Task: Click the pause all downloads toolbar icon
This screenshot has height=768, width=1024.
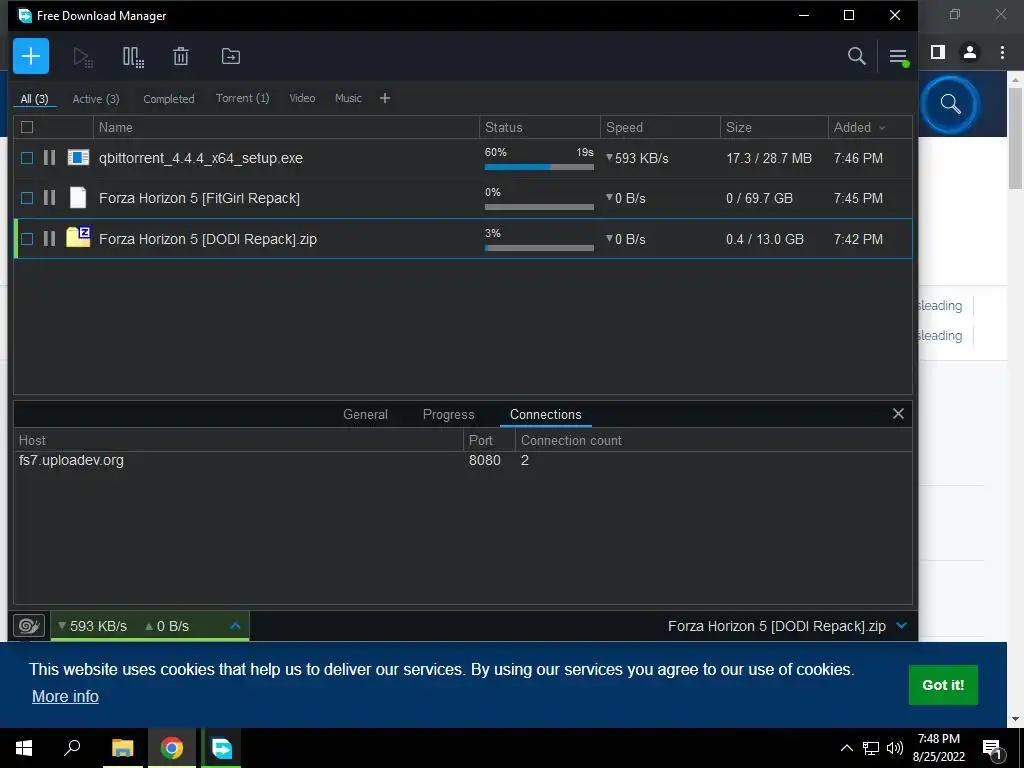Action: point(133,57)
